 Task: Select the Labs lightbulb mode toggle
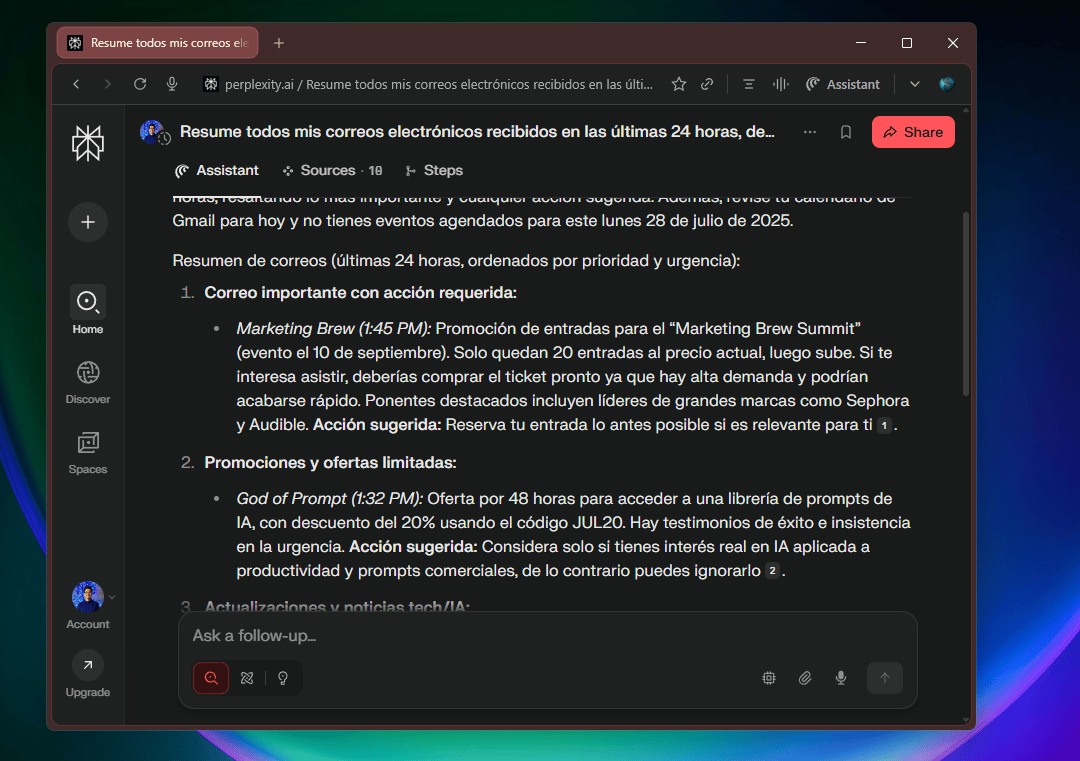[283, 678]
